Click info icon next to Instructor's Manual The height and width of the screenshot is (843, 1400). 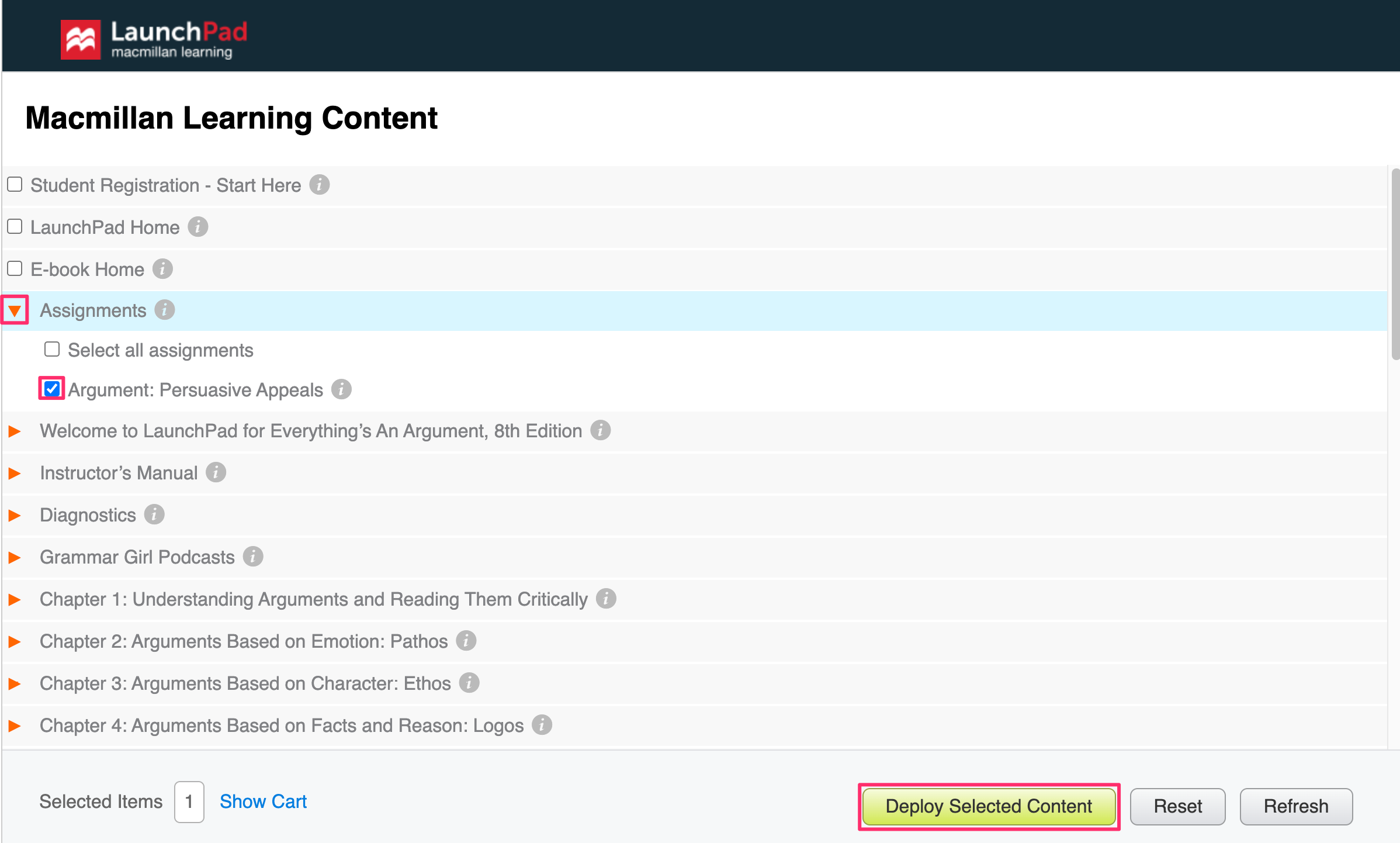(x=216, y=472)
